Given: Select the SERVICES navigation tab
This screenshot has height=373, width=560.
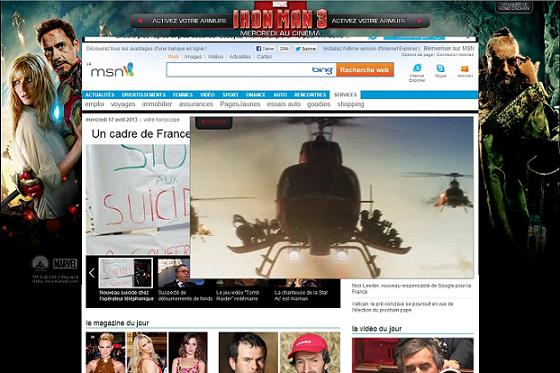Looking at the screenshot, I should pos(345,95).
